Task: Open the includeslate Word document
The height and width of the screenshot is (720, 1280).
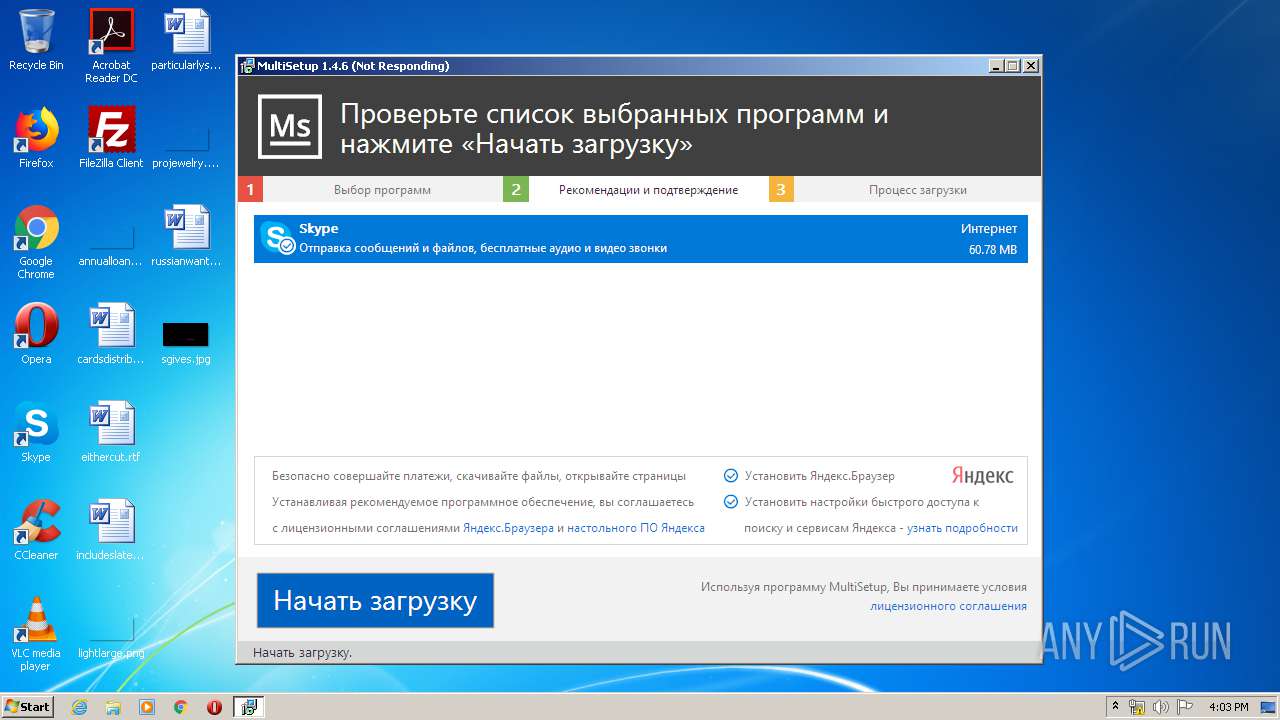Action: coord(111,530)
